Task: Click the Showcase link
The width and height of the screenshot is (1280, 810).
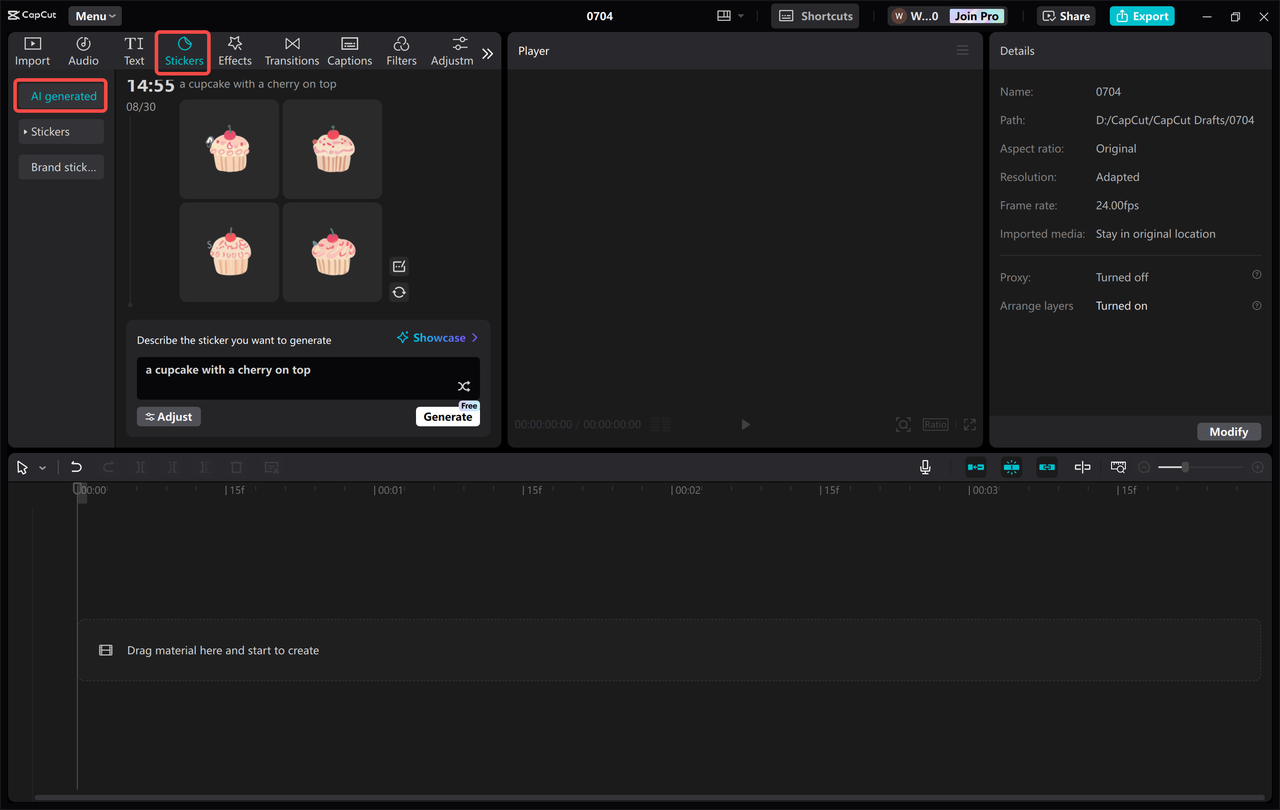Action: tap(436, 337)
